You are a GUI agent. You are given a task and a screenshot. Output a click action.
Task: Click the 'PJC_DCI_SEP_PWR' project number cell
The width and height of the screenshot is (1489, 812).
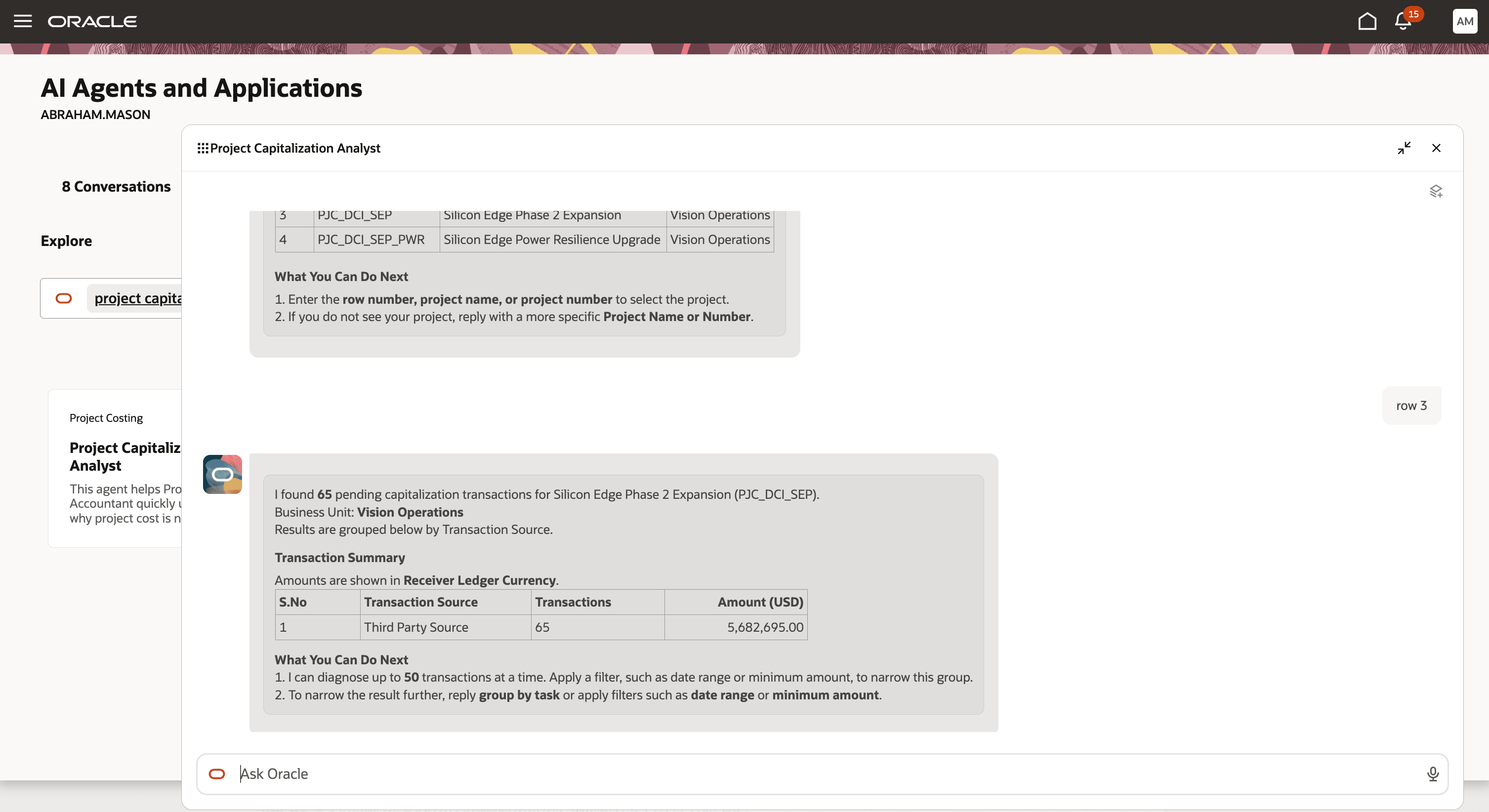pyautogui.click(x=376, y=239)
